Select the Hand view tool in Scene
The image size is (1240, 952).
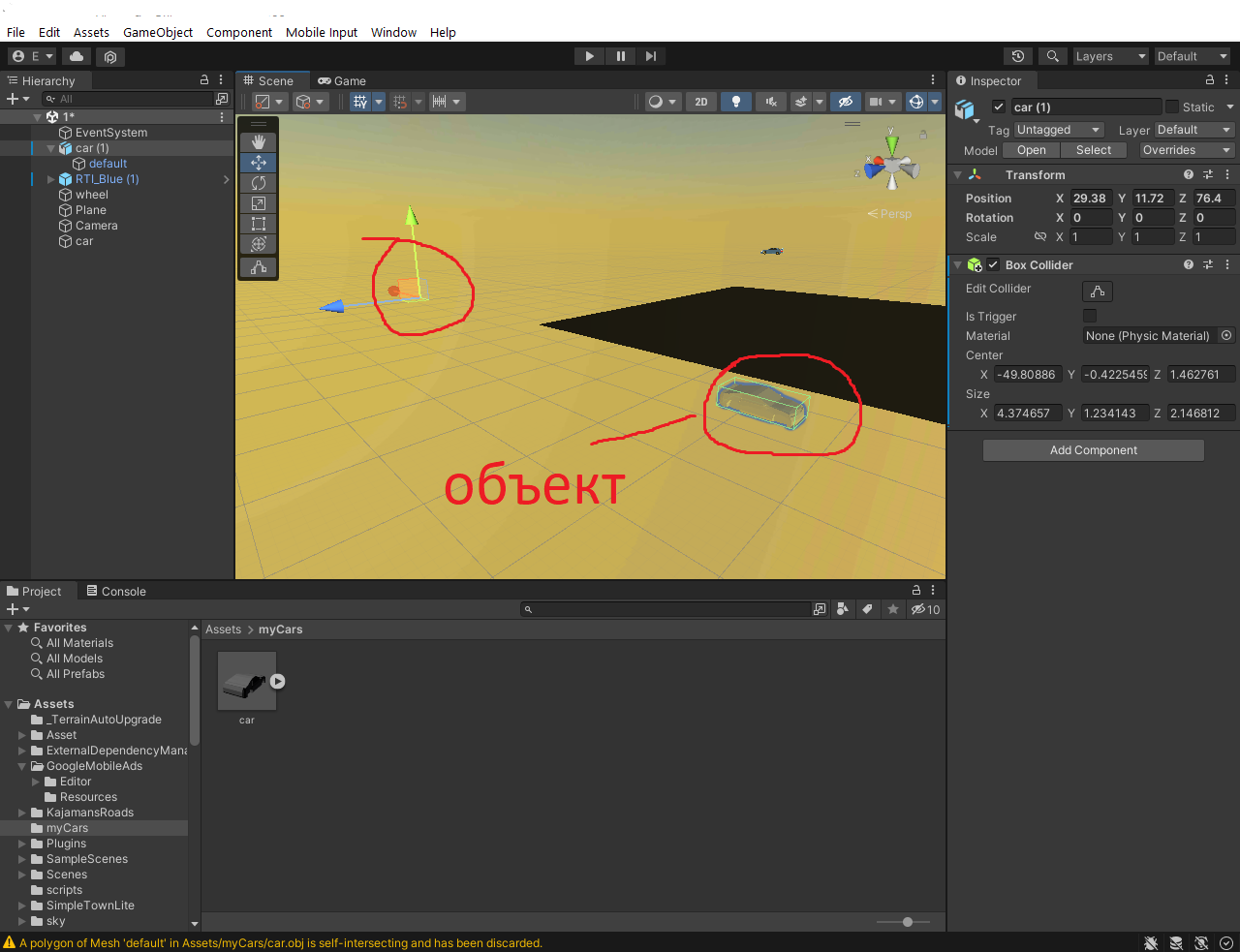[x=259, y=141]
